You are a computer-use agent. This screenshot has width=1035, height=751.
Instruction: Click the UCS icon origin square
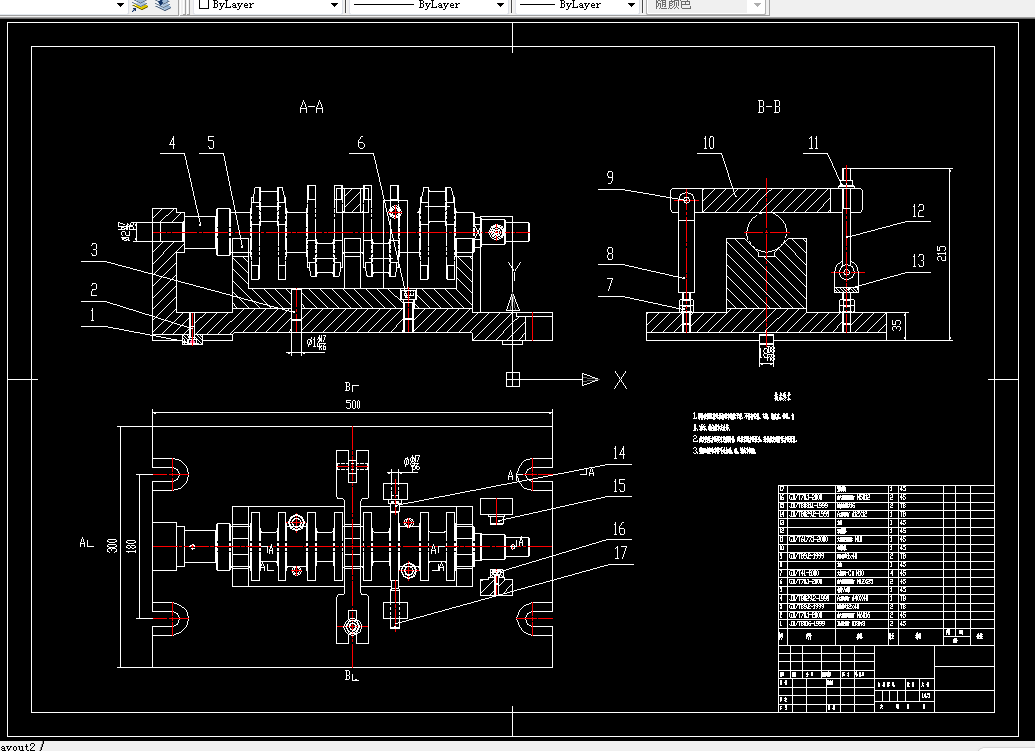513,379
